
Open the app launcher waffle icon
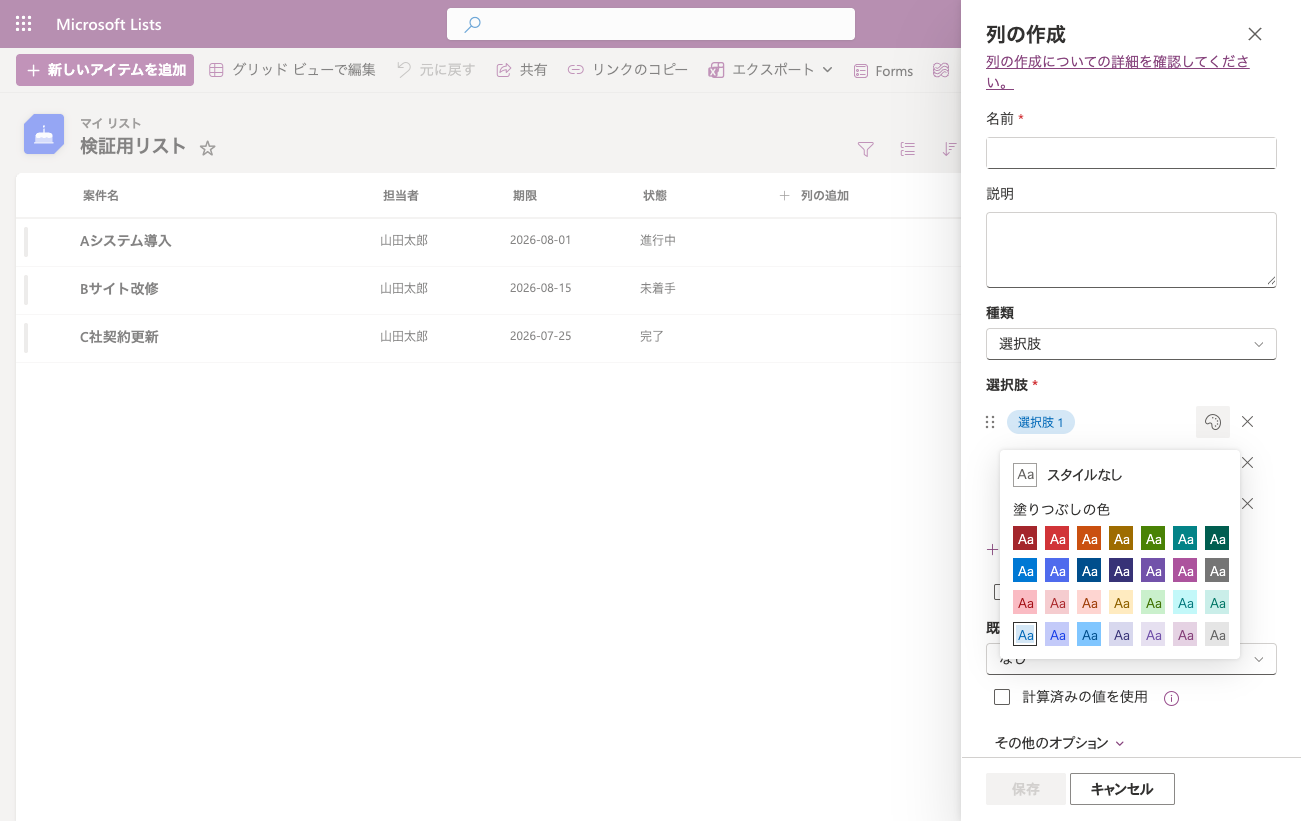(x=24, y=24)
